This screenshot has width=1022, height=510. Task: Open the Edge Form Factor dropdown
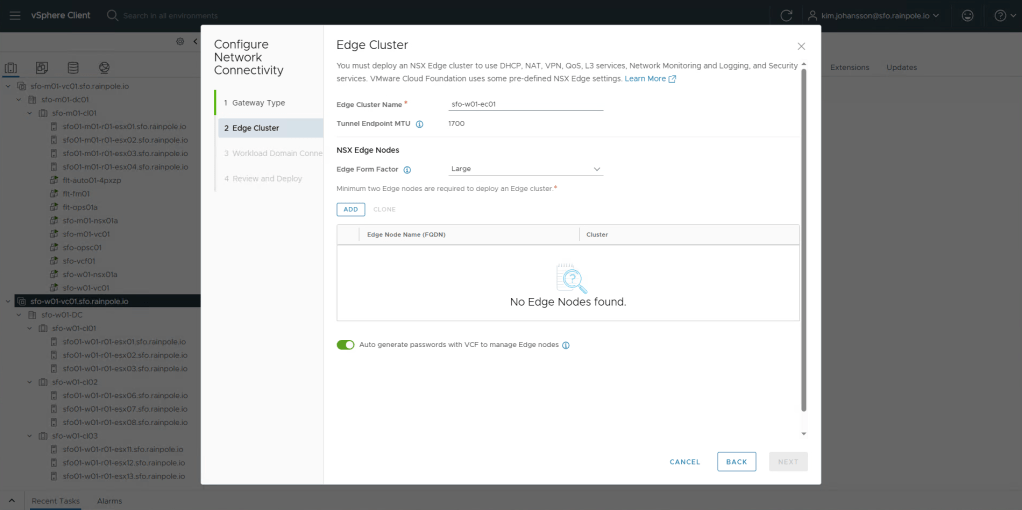(x=526, y=169)
